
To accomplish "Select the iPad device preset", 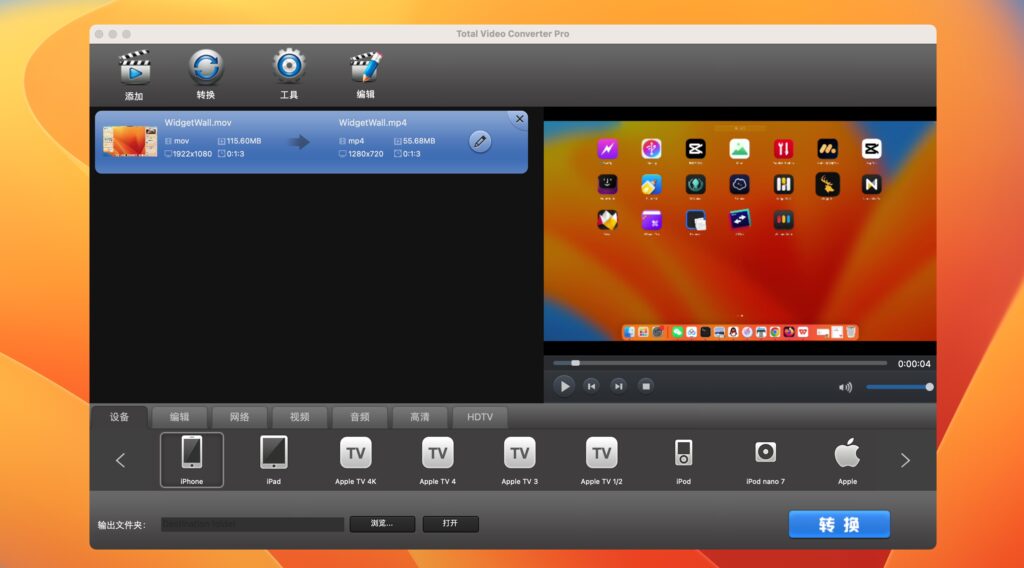I will click(x=274, y=460).
